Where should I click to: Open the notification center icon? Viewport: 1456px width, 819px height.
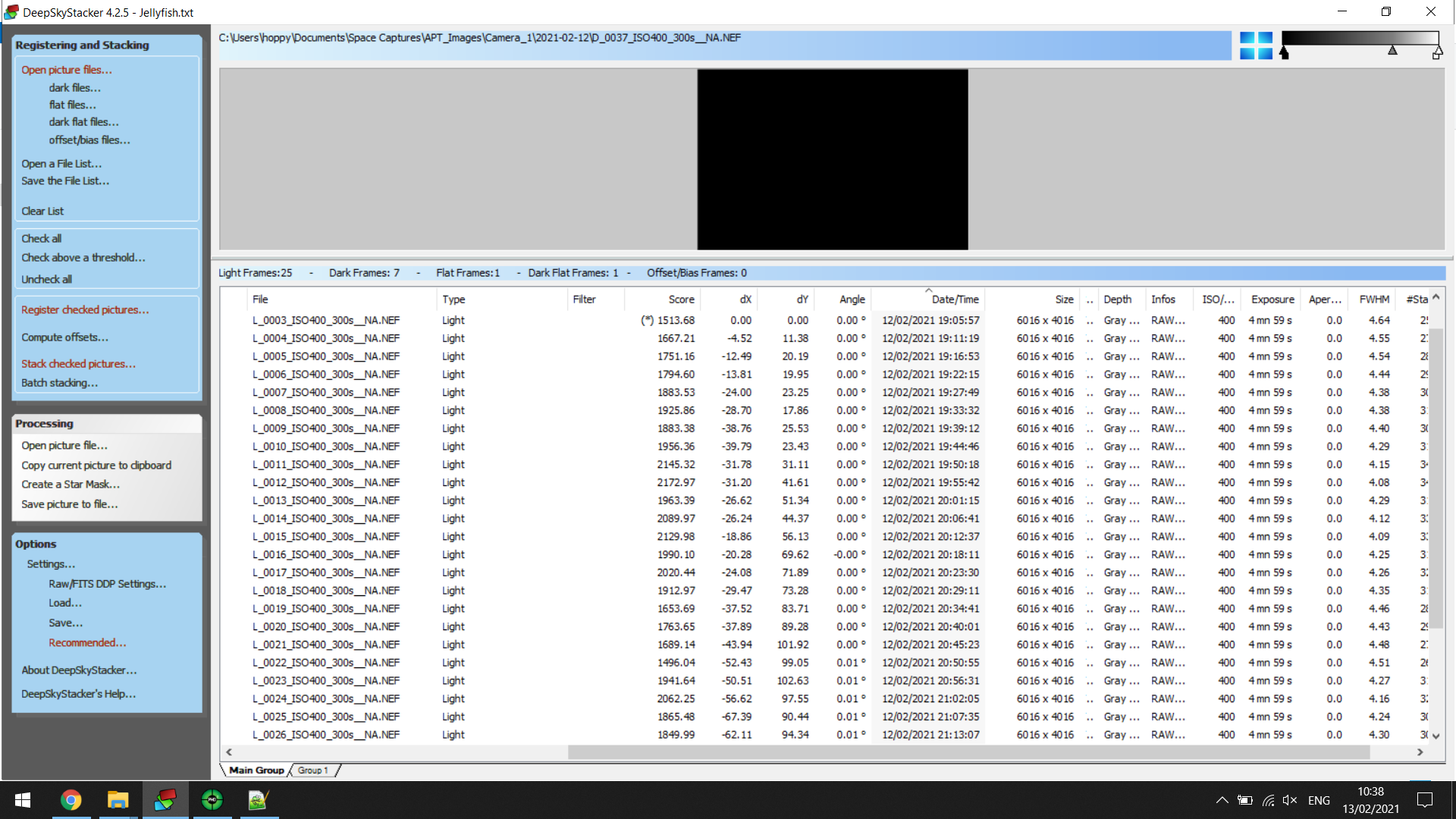[1425, 799]
